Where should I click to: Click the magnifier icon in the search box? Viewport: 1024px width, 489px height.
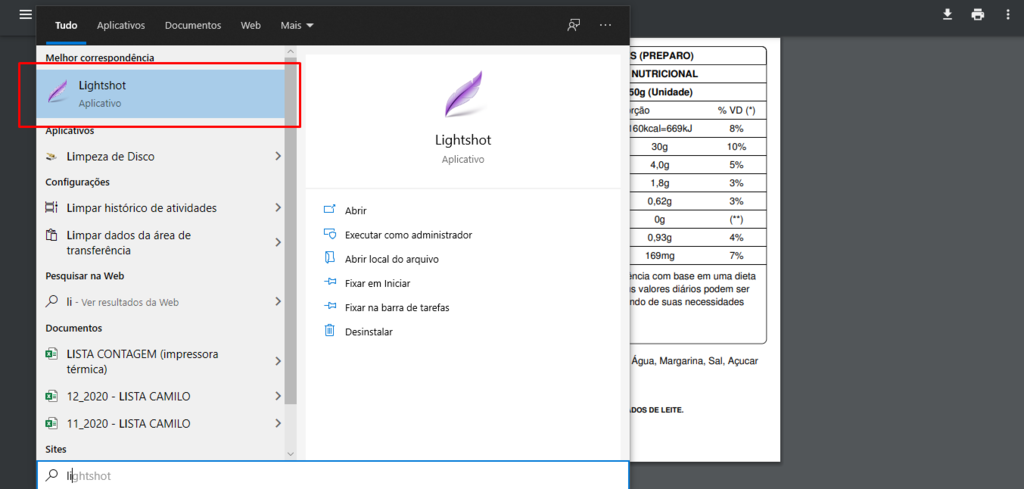[51, 475]
